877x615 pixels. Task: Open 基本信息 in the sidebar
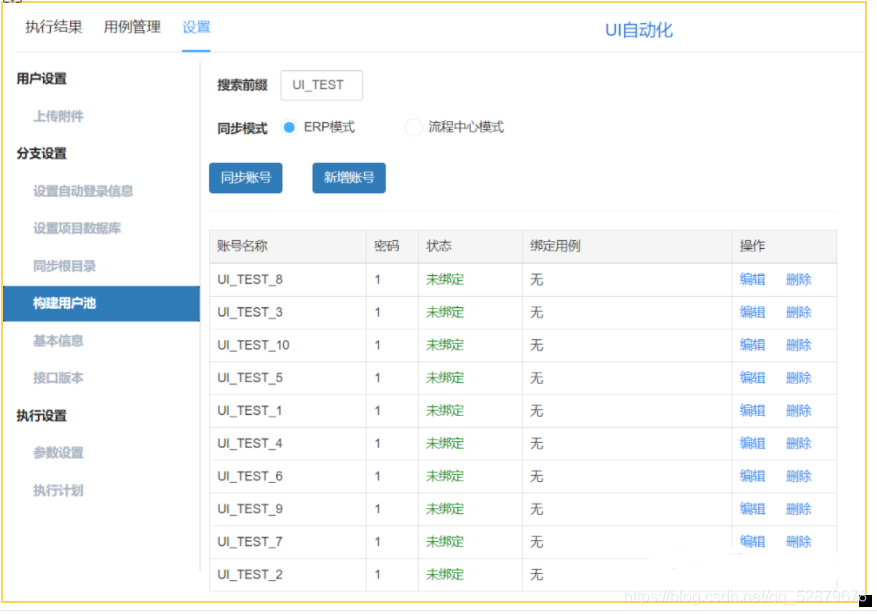pos(58,340)
